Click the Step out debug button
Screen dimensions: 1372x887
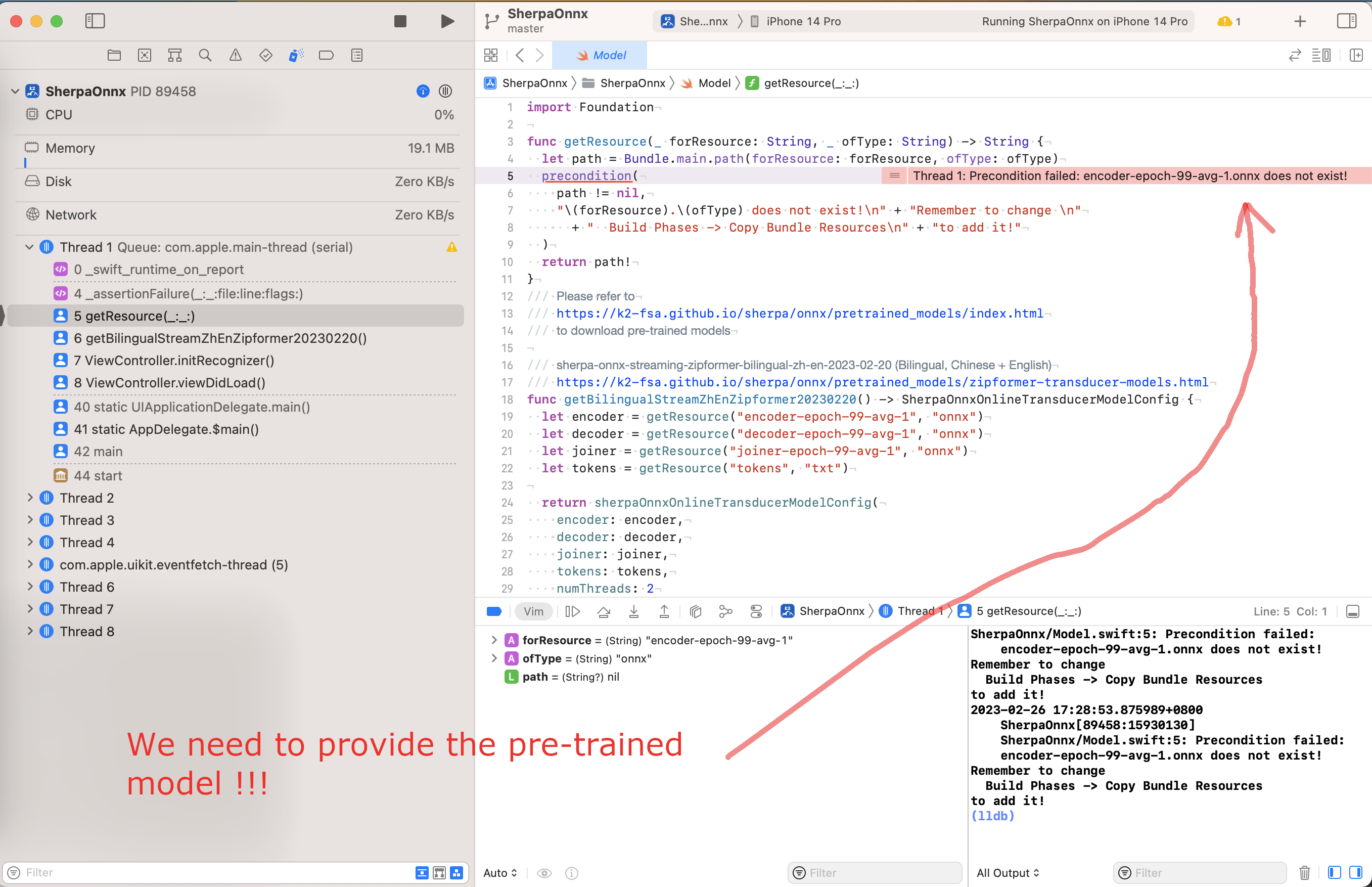coord(664,611)
